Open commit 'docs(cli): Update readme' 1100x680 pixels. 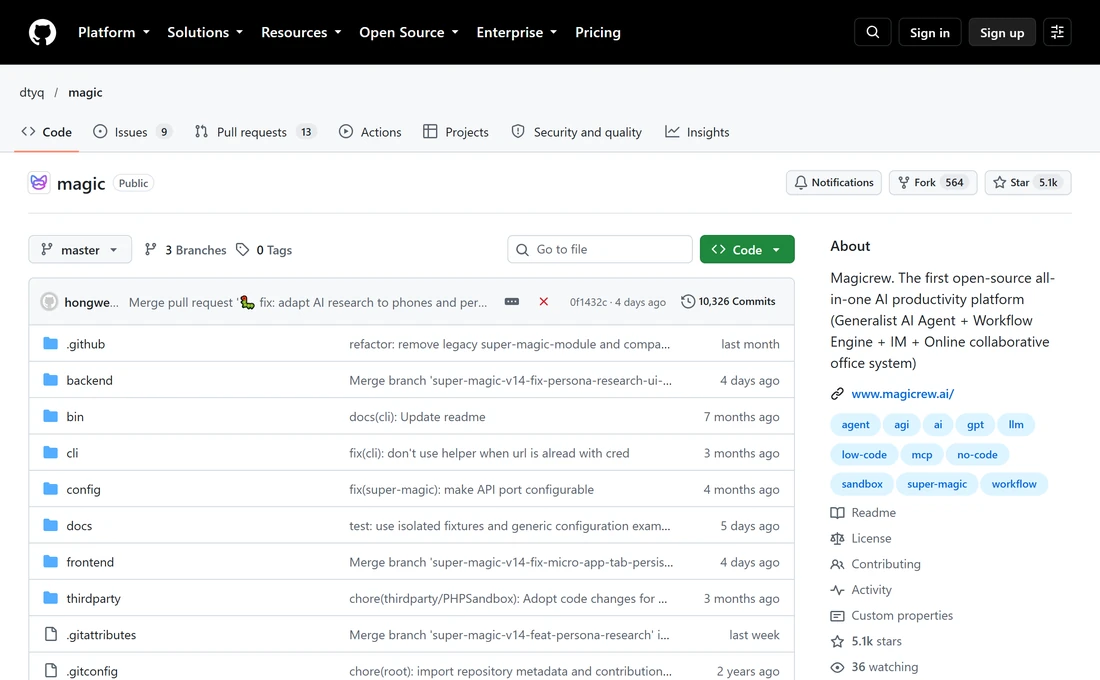417,417
